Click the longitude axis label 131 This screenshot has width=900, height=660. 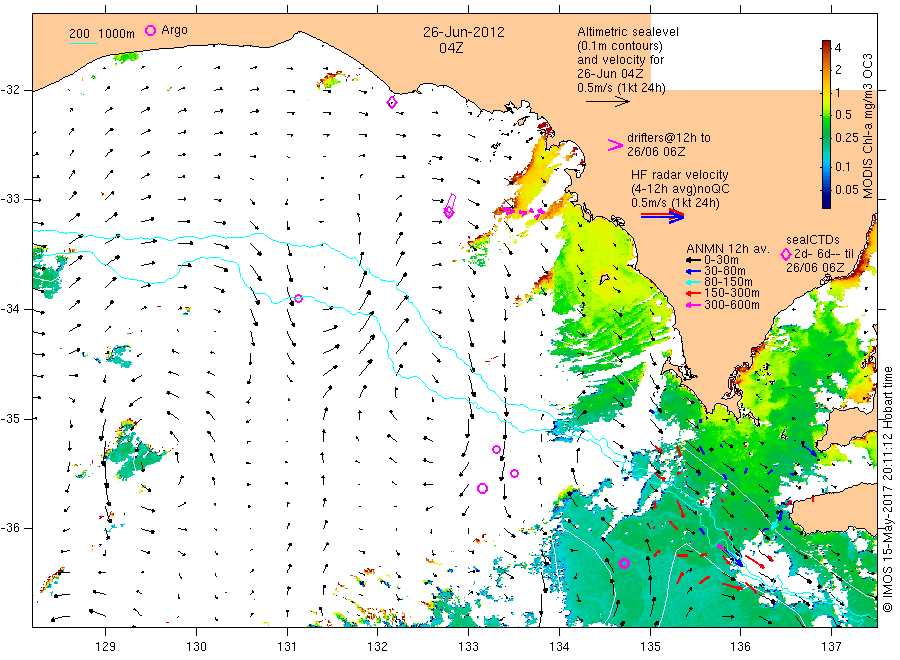point(287,647)
